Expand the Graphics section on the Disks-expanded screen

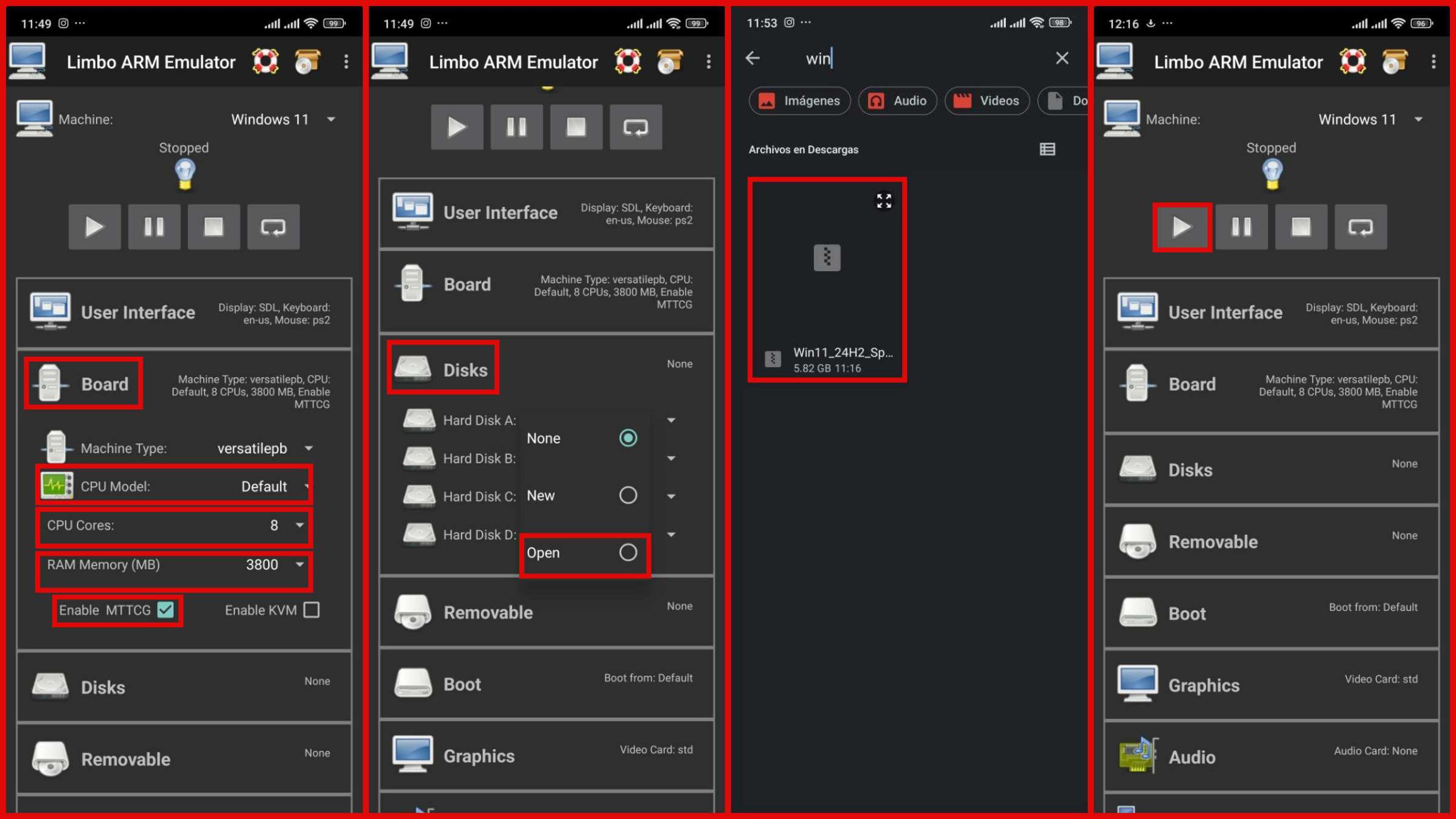click(546, 756)
